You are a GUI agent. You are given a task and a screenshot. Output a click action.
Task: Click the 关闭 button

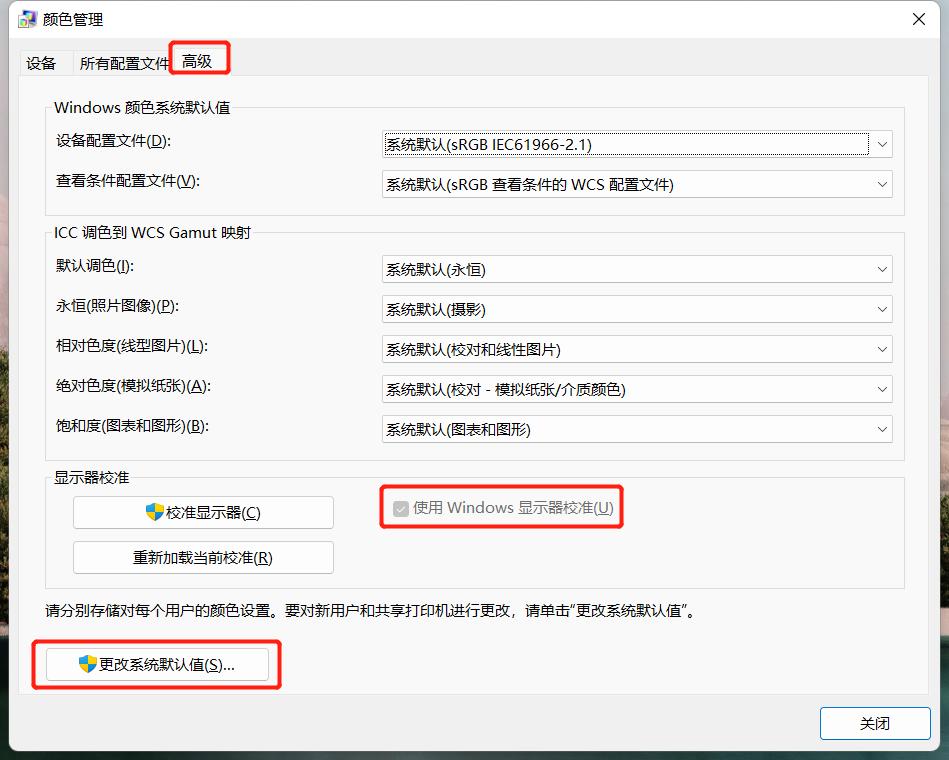(875, 723)
